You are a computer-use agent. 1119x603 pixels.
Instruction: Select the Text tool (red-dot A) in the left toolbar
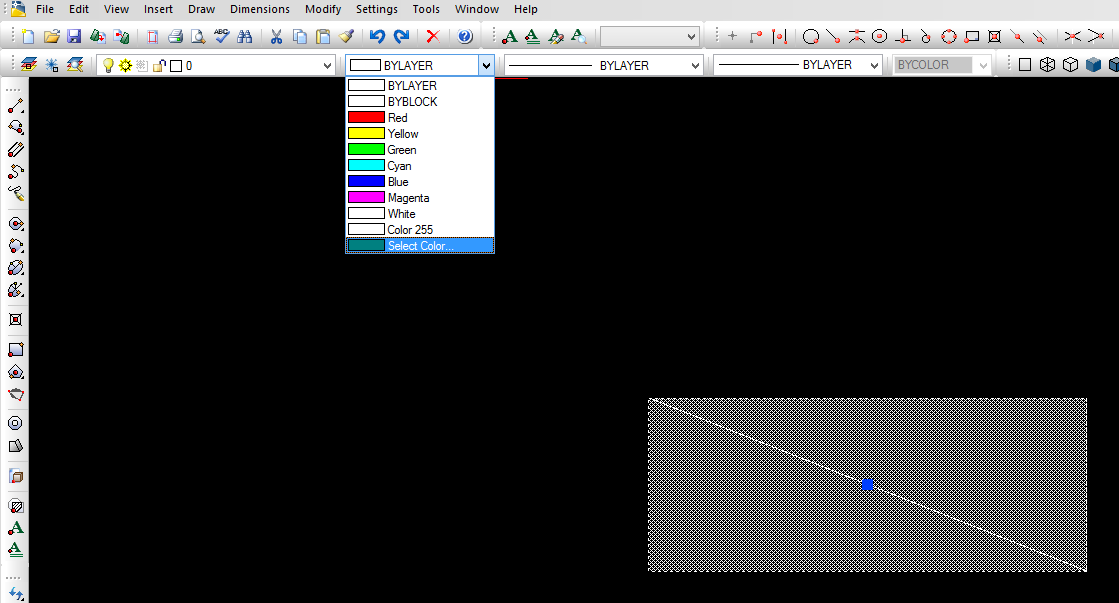click(16, 528)
